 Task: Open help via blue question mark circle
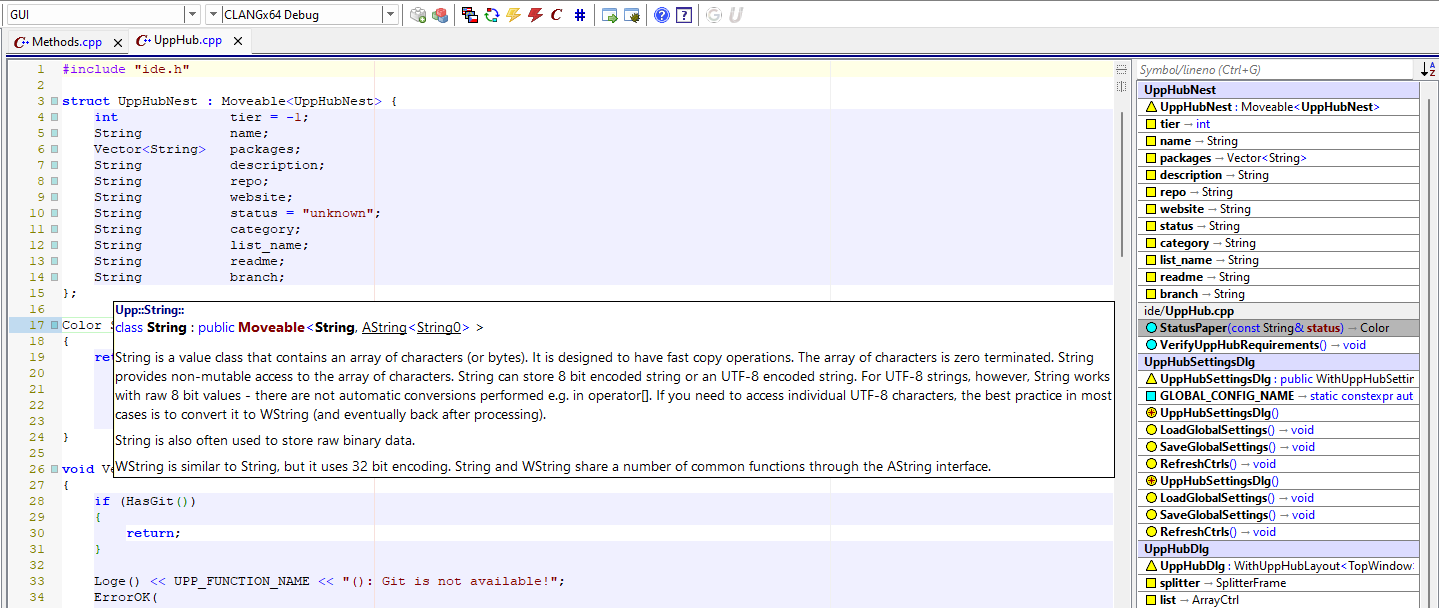pos(661,15)
